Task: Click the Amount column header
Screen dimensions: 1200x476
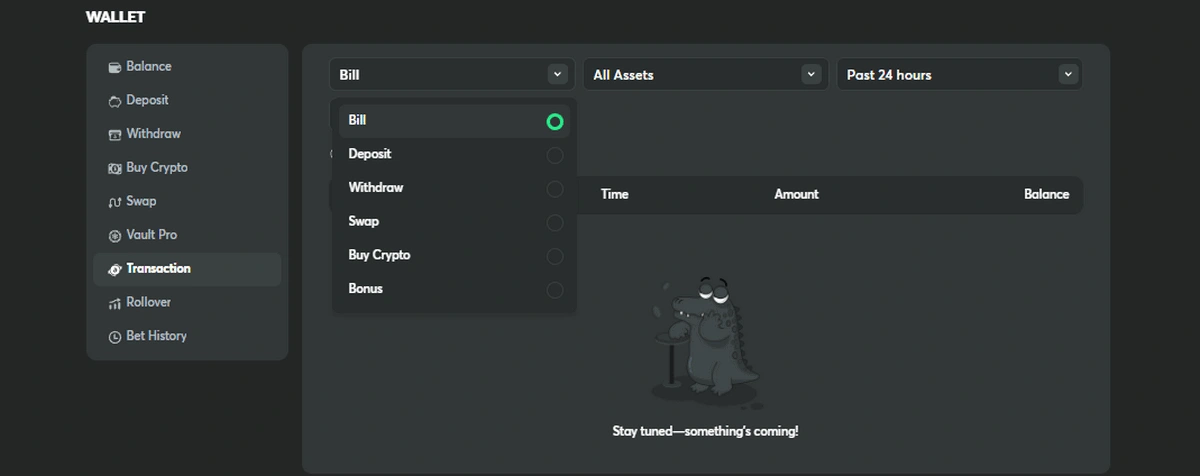Action: point(796,194)
